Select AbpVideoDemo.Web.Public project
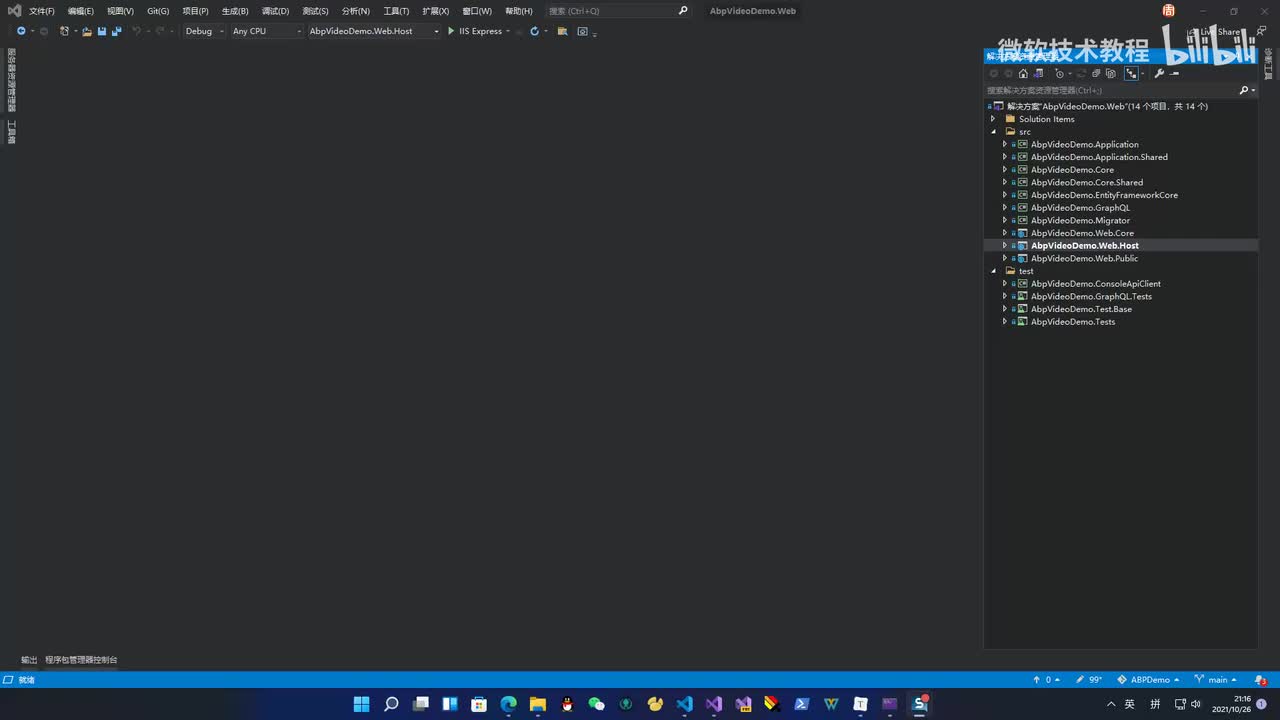Viewport: 1280px width, 720px height. coord(1084,258)
